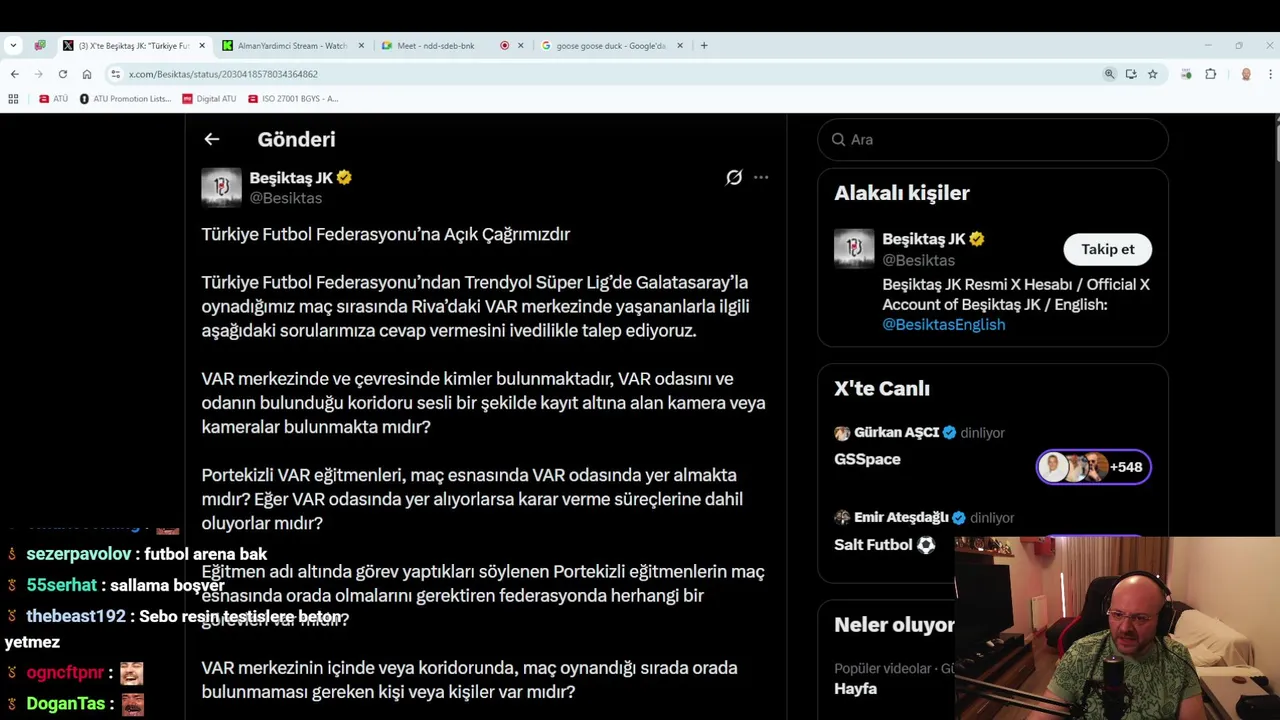
Task: Open the tab search dropdown arrow
Action: 13,45
